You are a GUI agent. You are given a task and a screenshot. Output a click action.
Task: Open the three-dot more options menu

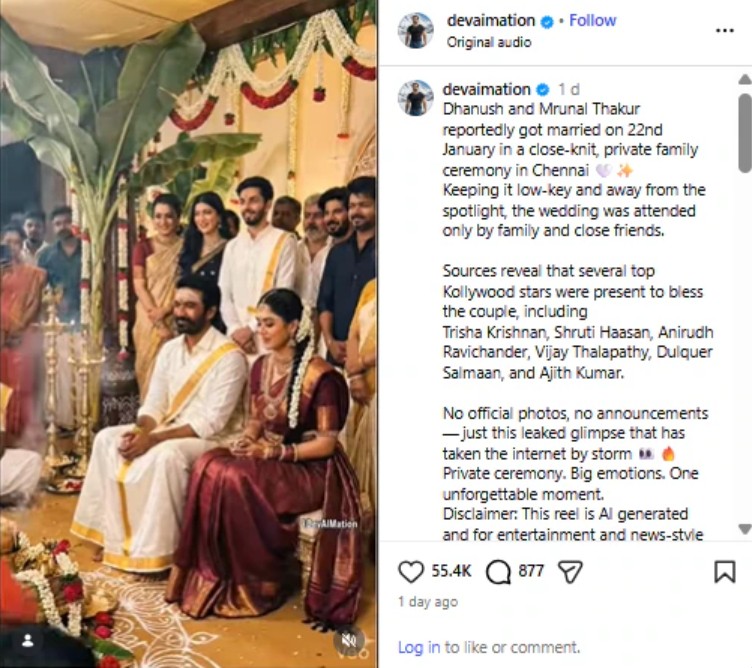pyautogui.click(x=725, y=30)
